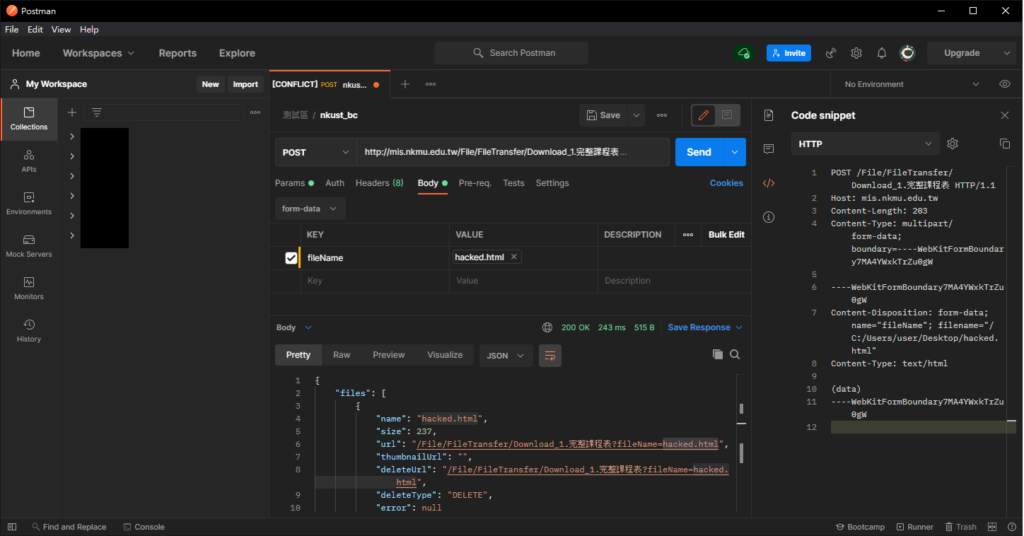The image size is (1024, 536).
Task: Open the Edit menu
Action: (35, 29)
